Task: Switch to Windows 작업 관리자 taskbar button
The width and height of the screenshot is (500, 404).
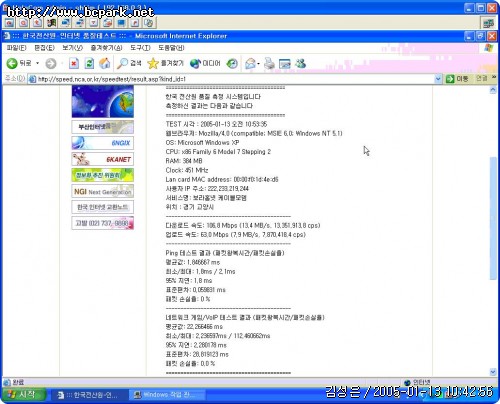Action: point(167,395)
